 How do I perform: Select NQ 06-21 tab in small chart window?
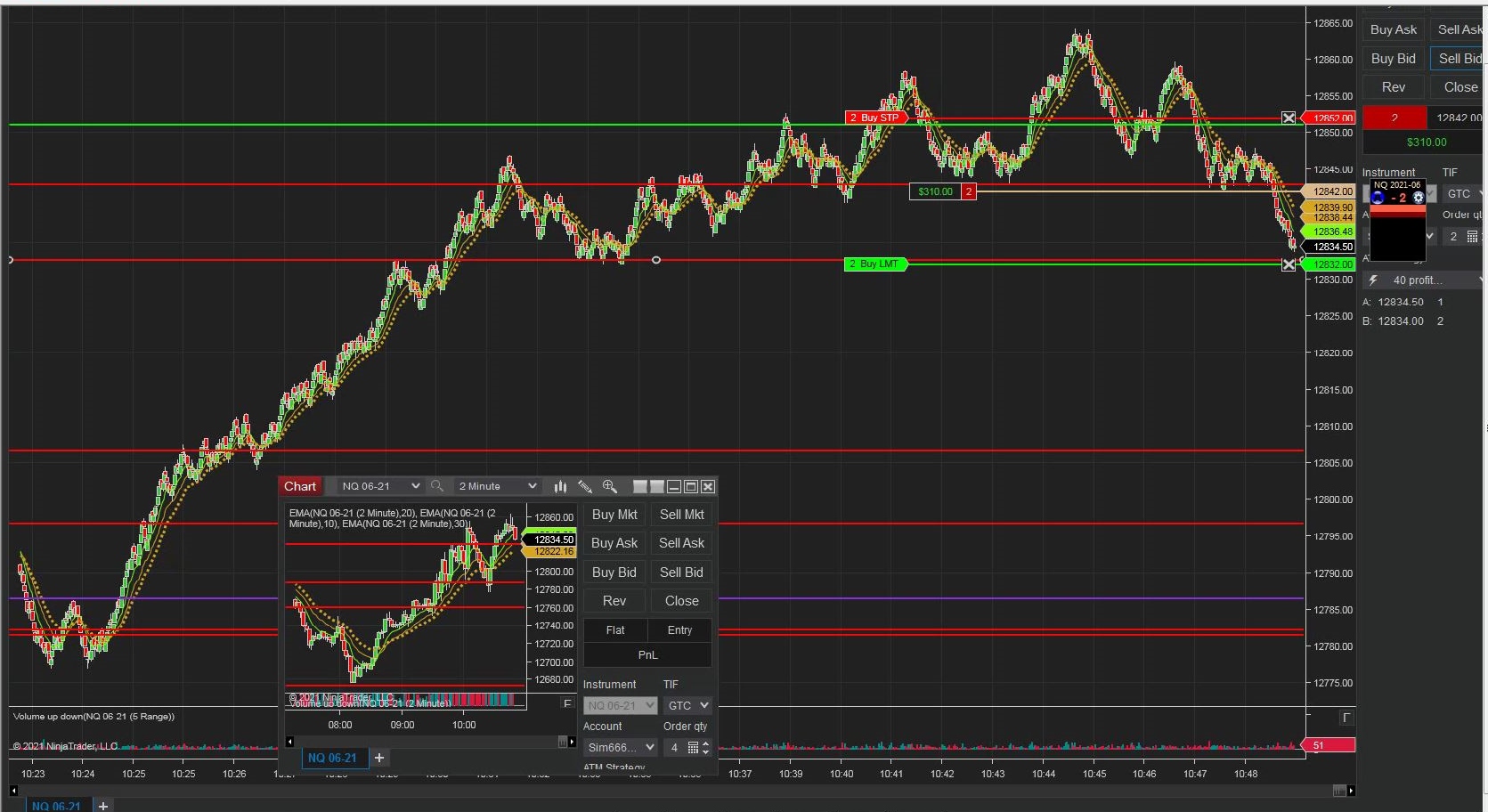(331, 758)
